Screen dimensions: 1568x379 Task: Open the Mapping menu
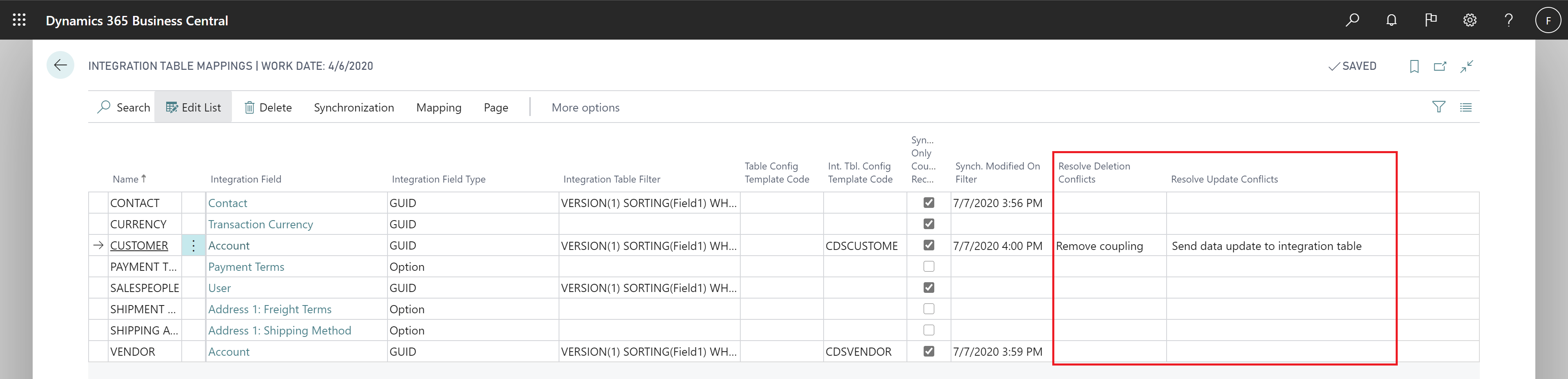point(439,107)
